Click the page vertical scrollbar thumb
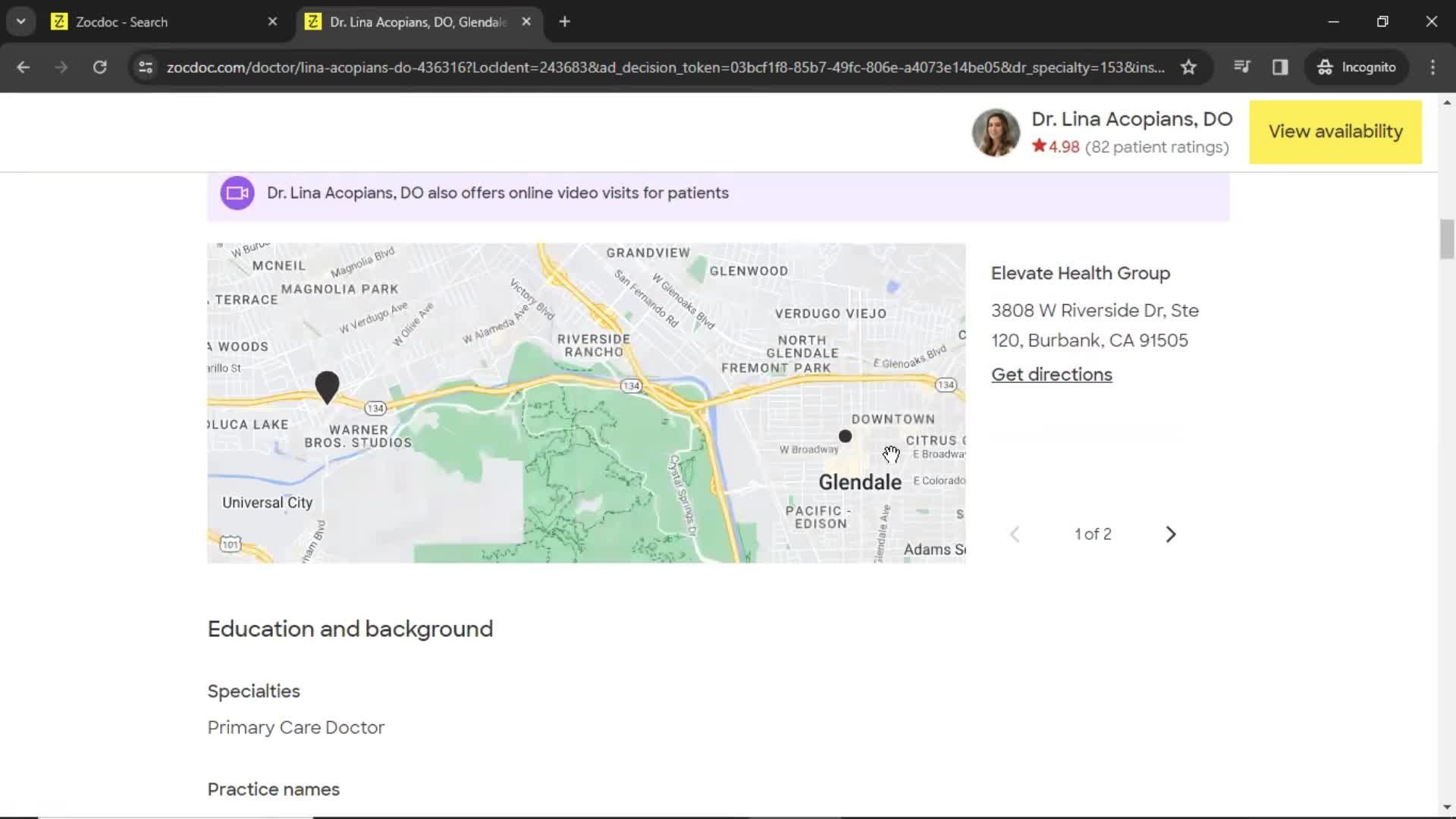This screenshot has height=819, width=1456. pyautogui.click(x=1447, y=239)
